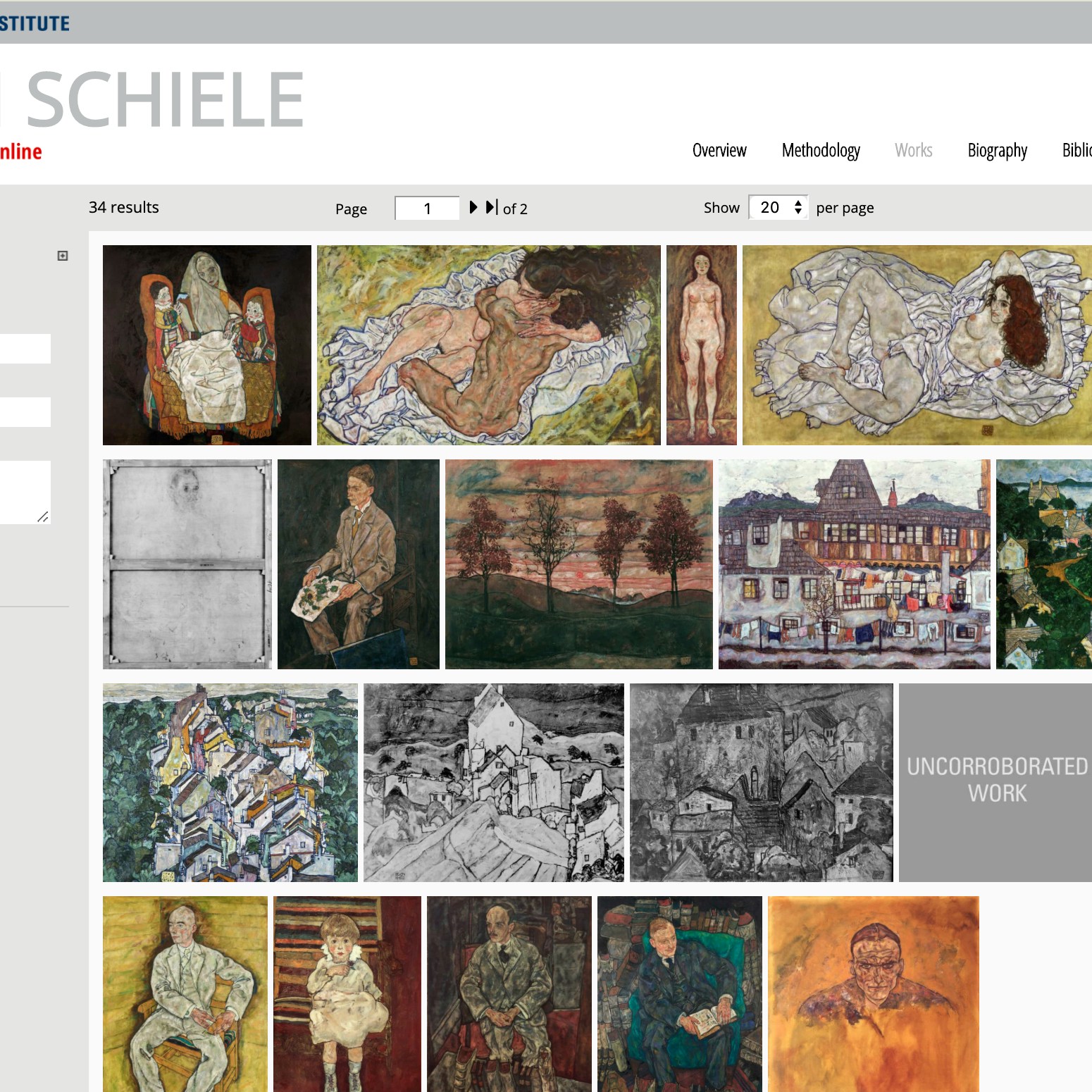Image resolution: width=1092 pixels, height=1092 pixels.
Task: Expand the sidebar plus box icon
Action: coord(63,256)
